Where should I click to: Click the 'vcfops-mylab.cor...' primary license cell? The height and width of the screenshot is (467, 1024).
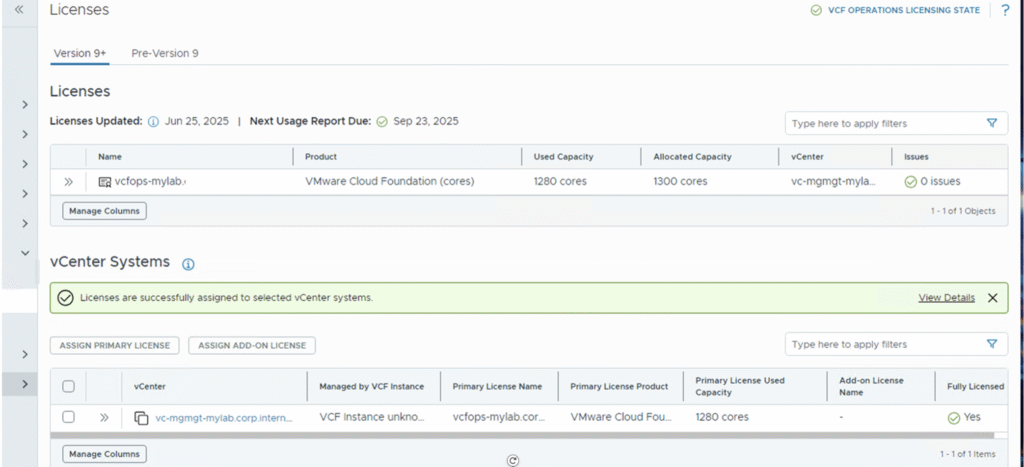pos(499,417)
